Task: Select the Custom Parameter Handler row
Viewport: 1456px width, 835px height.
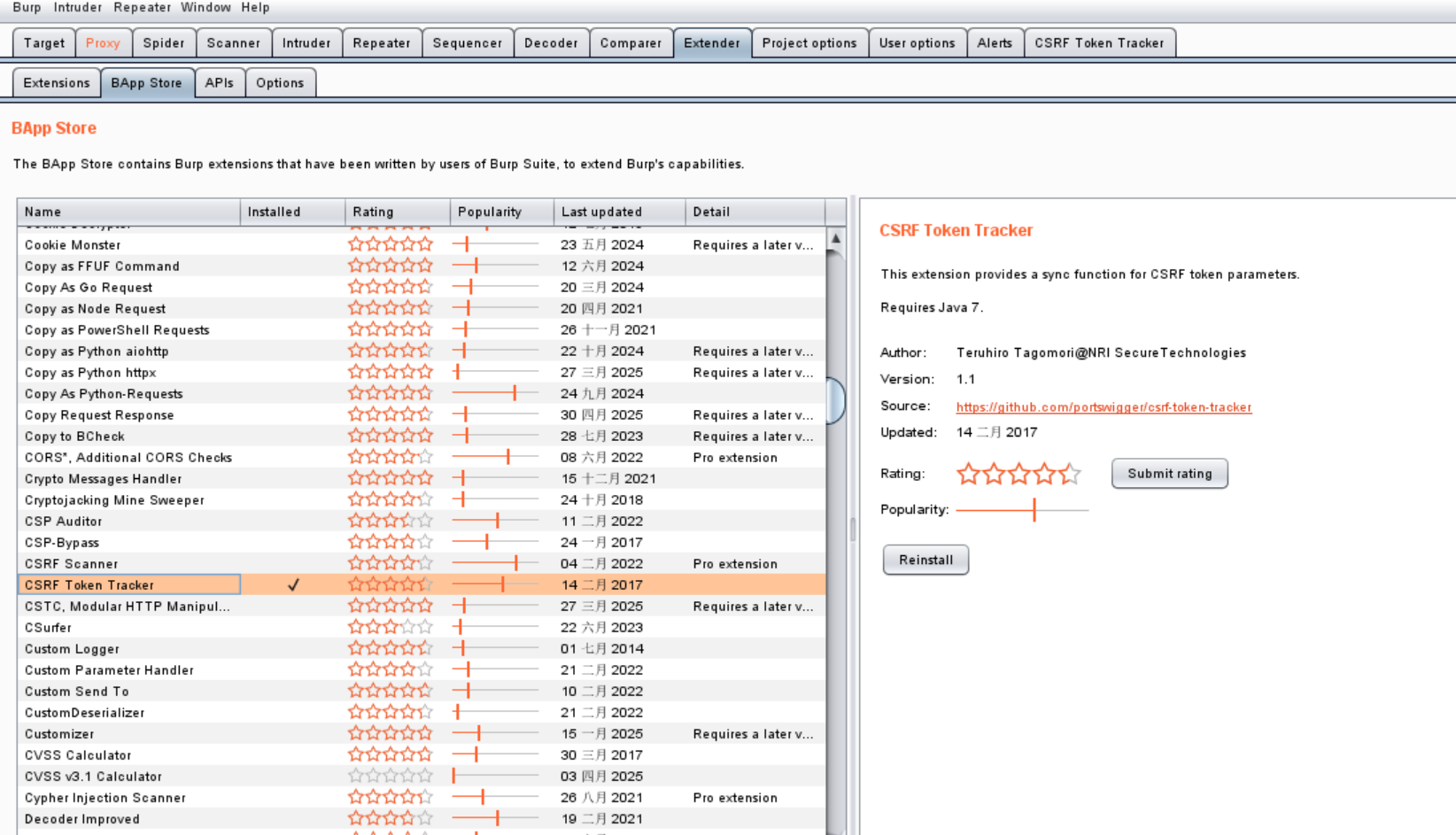Action: [x=422, y=669]
